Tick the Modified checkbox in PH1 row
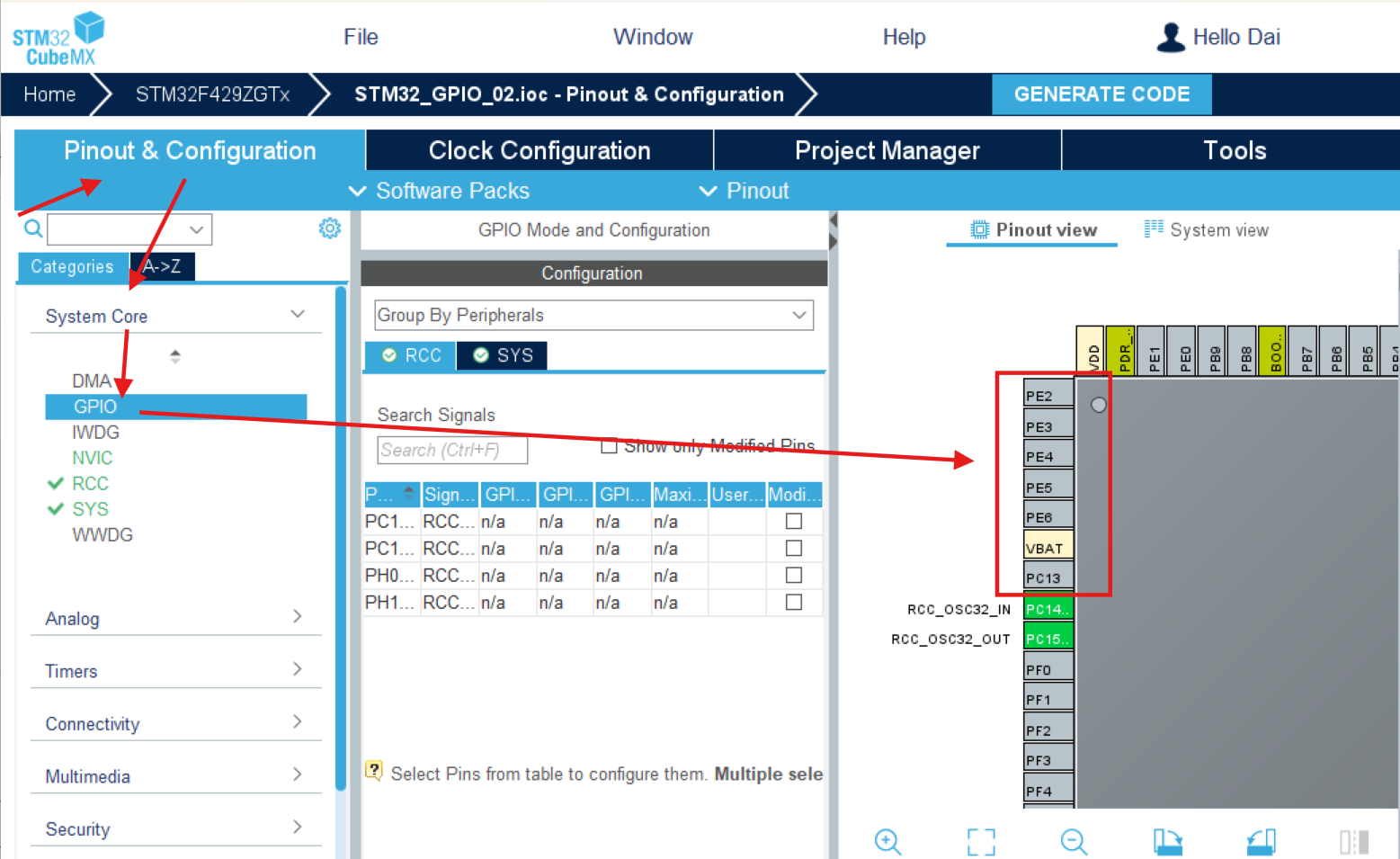The height and width of the screenshot is (859, 1400). pos(793,602)
